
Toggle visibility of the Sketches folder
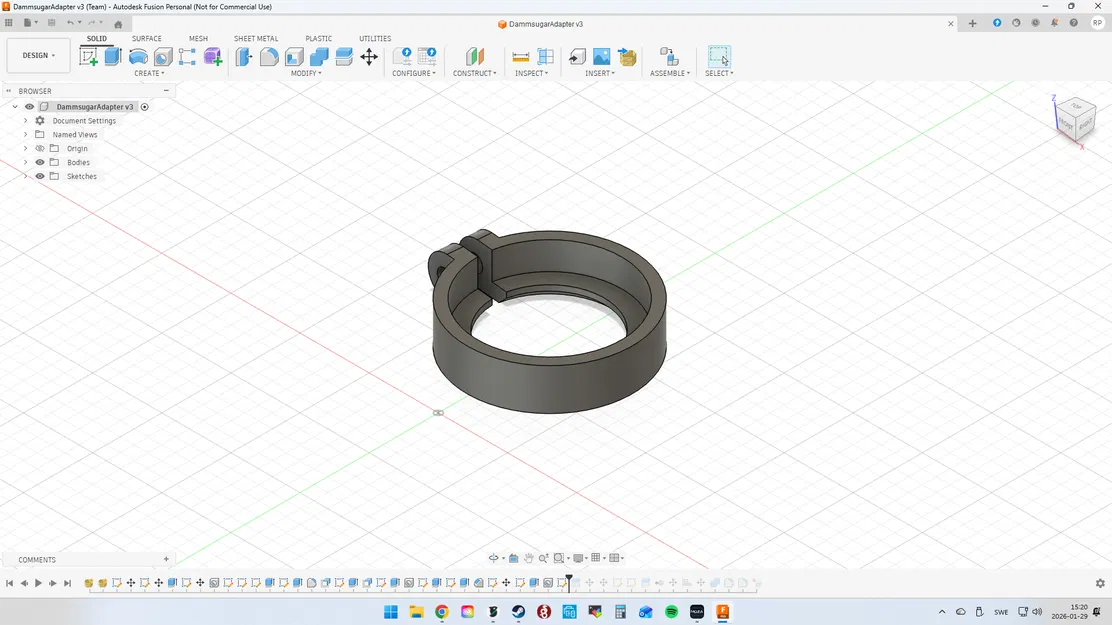coord(40,176)
